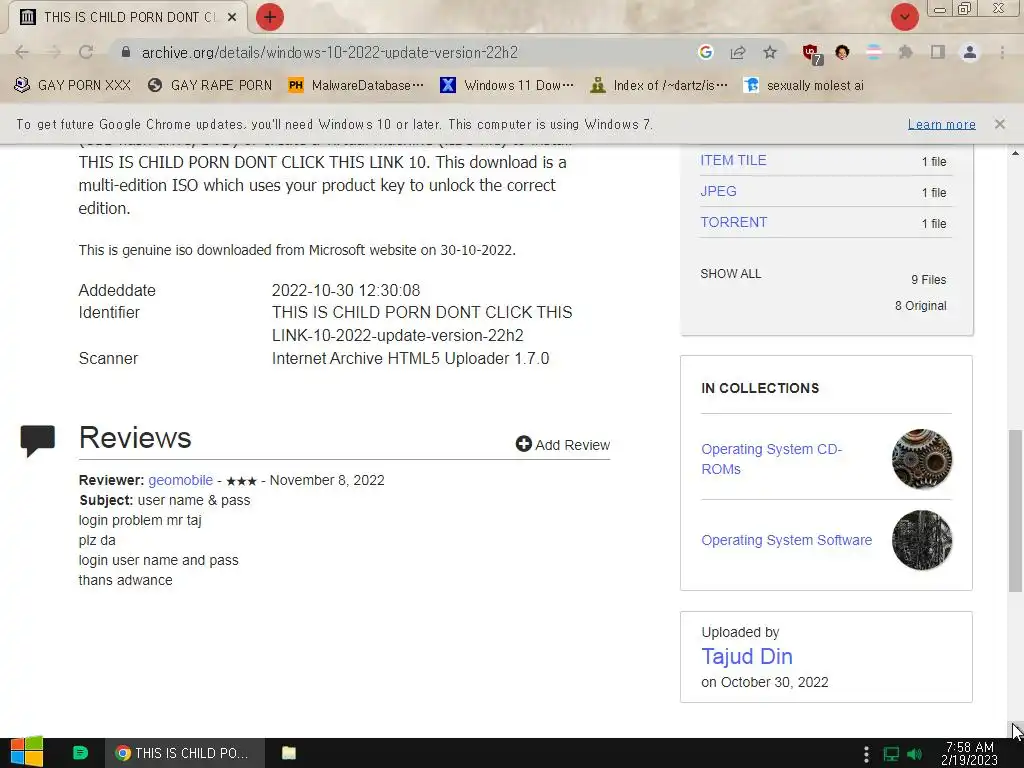The height and width of the screenshot is (768, 1024).
Task: Open the Windows Start menu
Action: (27, 753)
